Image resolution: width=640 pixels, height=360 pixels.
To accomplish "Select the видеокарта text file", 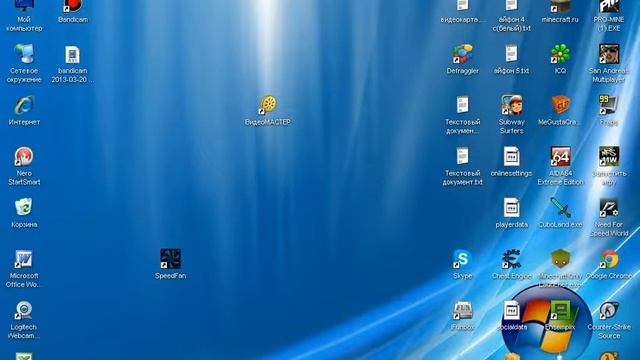I will coord(462,6).
